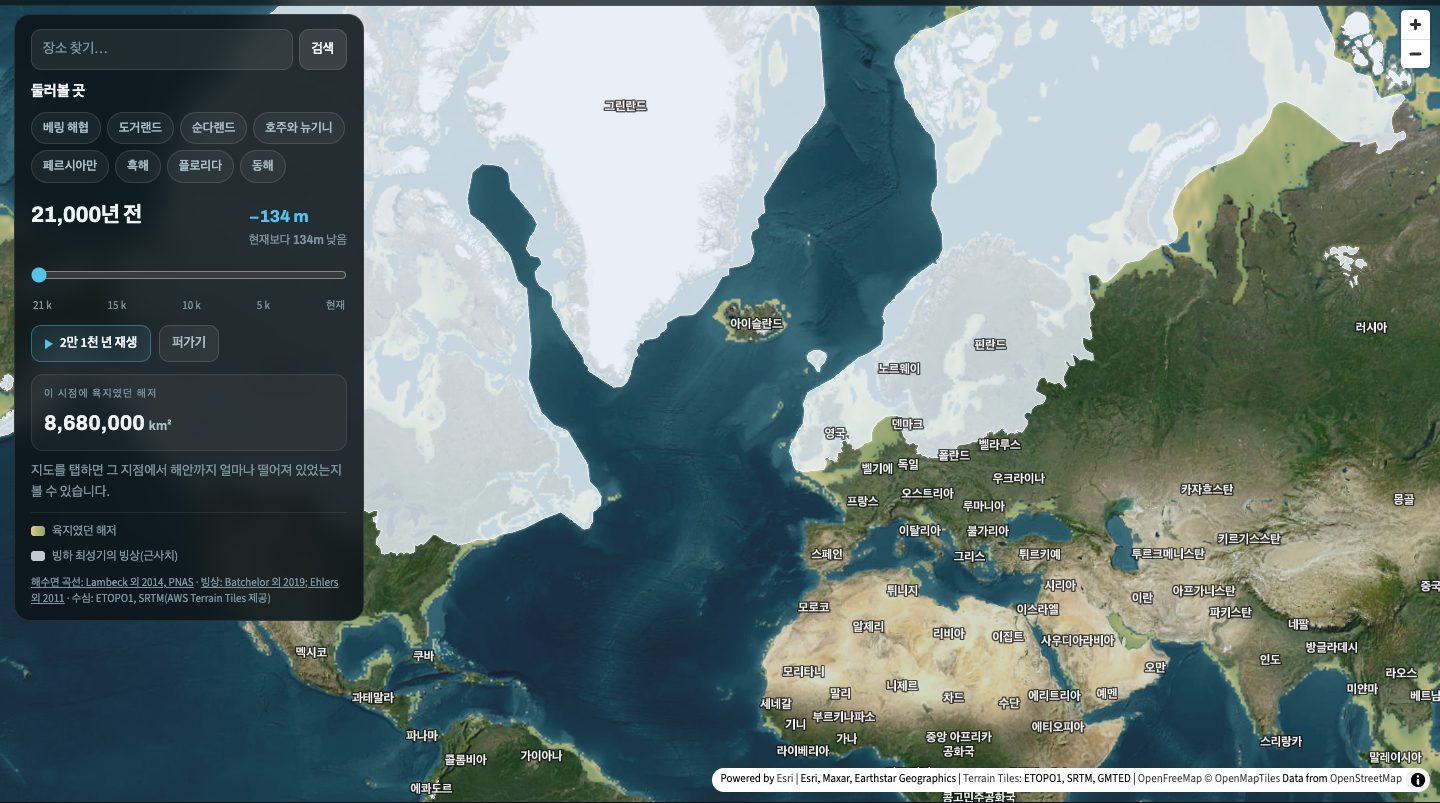Click the 빙하 최성기의 빙상 legend swatch

coord(38,556)
